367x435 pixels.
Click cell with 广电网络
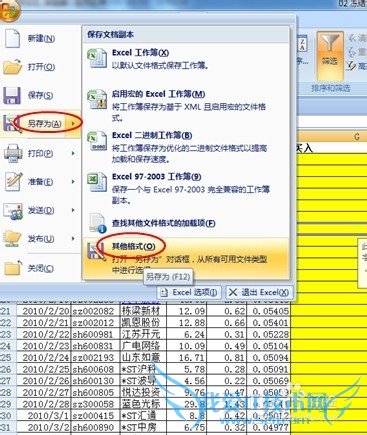click(x=143, y=346)
